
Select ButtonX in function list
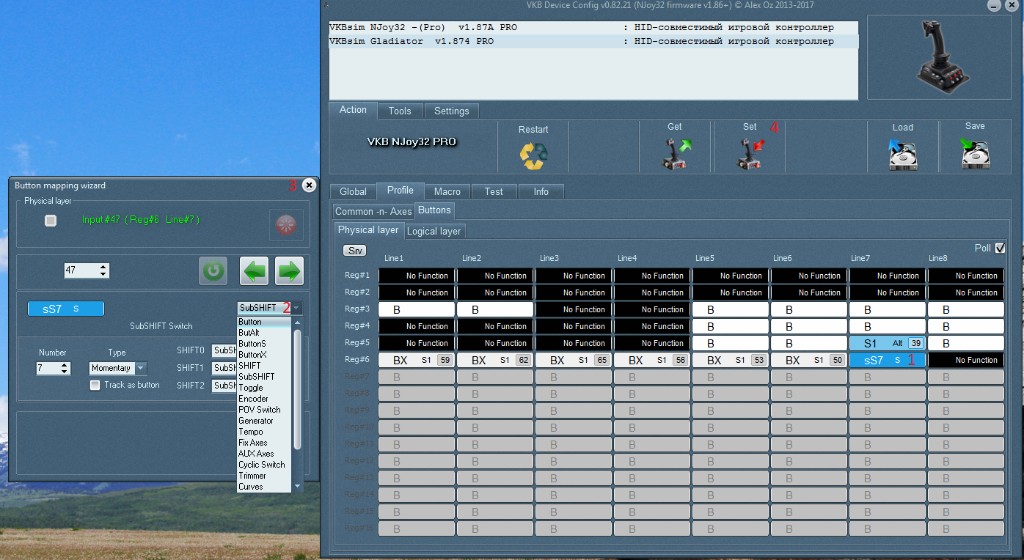point(264,354)
